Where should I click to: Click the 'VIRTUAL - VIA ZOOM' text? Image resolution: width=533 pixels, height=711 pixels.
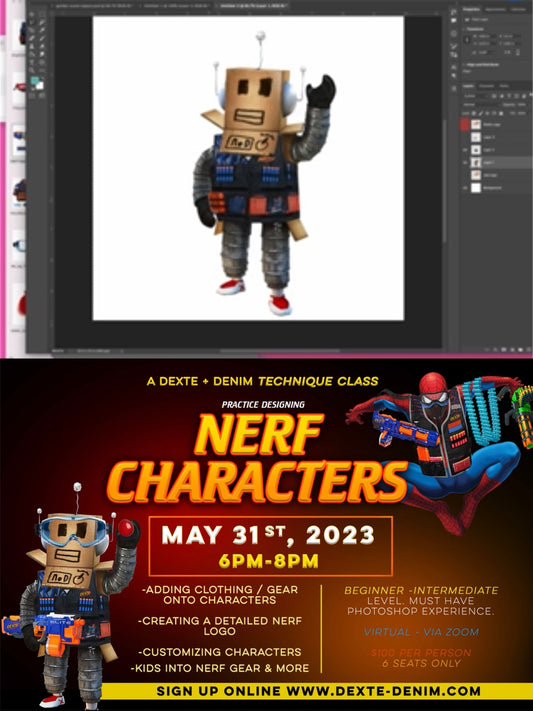(421, 632)
